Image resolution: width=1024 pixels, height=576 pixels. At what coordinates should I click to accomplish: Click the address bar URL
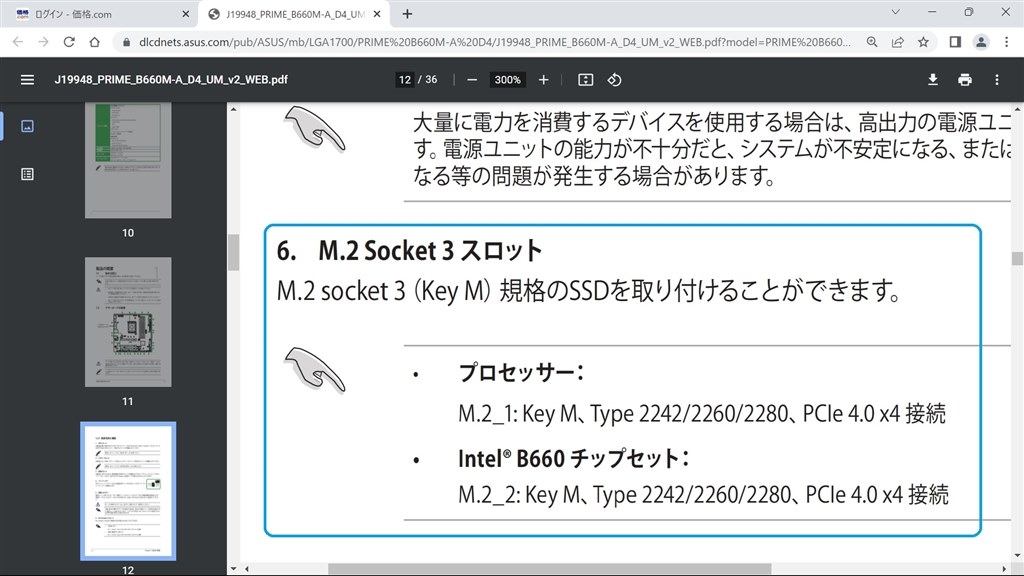(x=494, y=42)
